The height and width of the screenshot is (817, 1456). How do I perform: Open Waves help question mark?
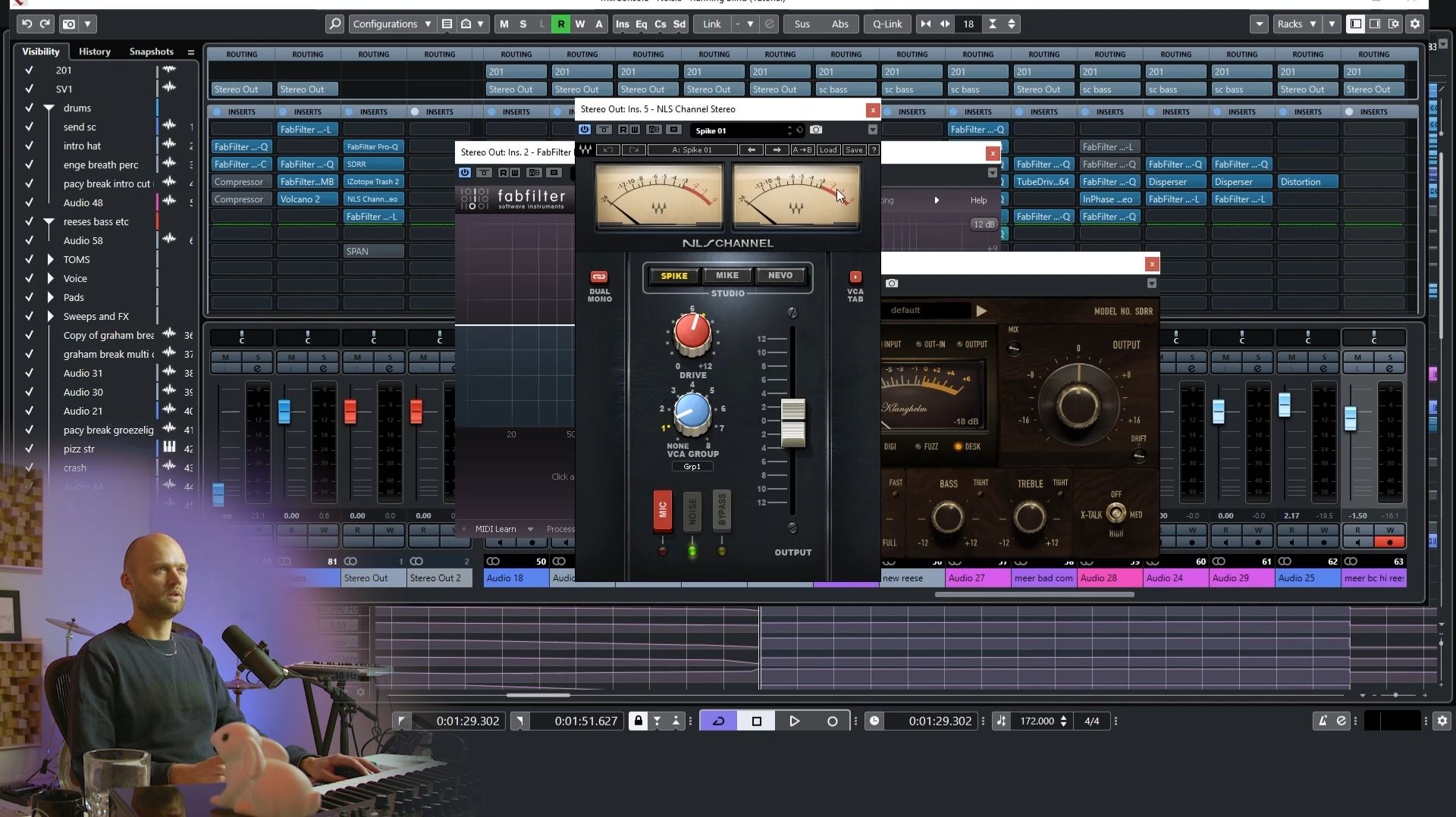tap(874, 150)
